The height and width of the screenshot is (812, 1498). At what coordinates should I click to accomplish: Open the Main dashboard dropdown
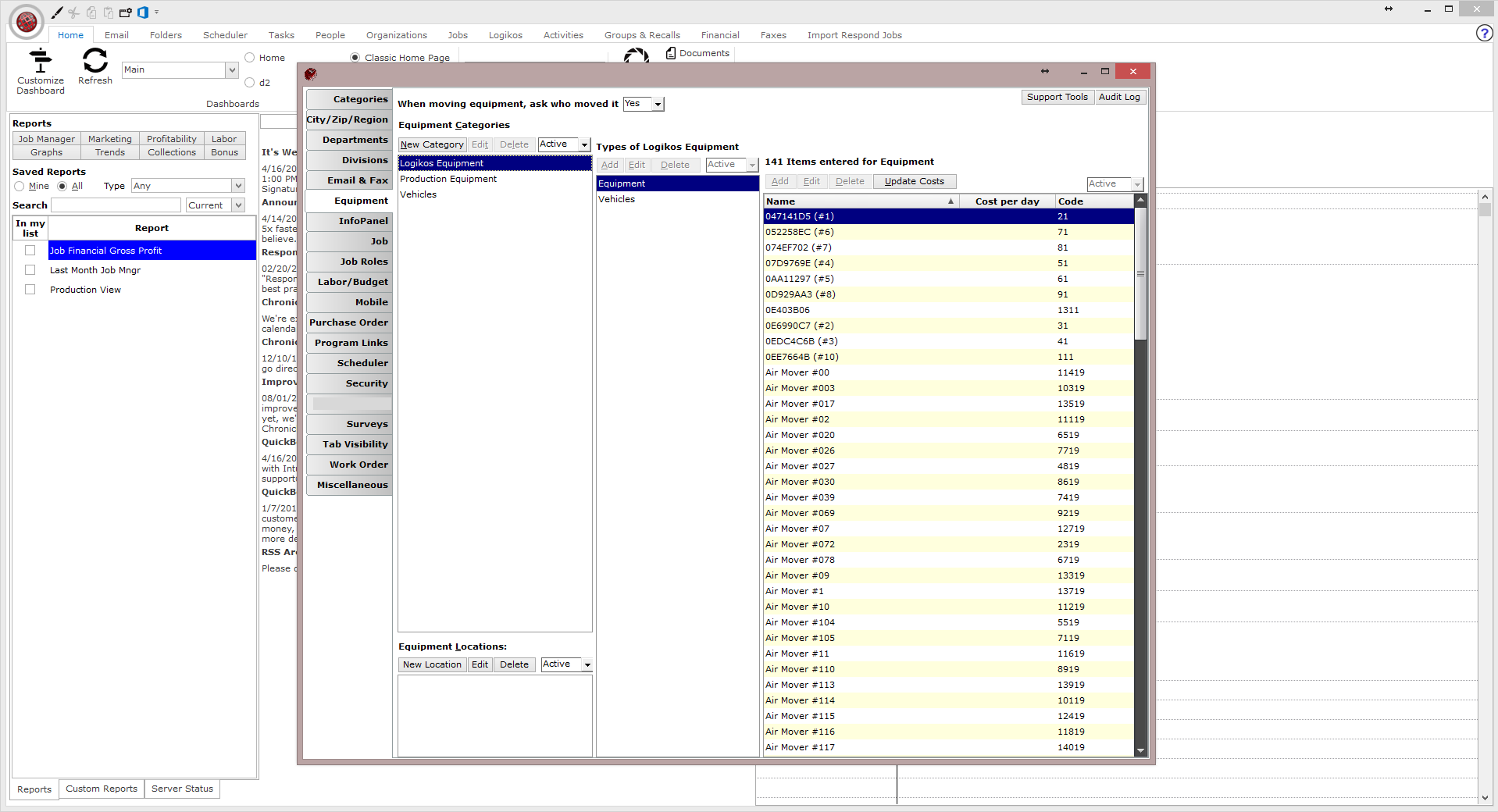(231, 70)
